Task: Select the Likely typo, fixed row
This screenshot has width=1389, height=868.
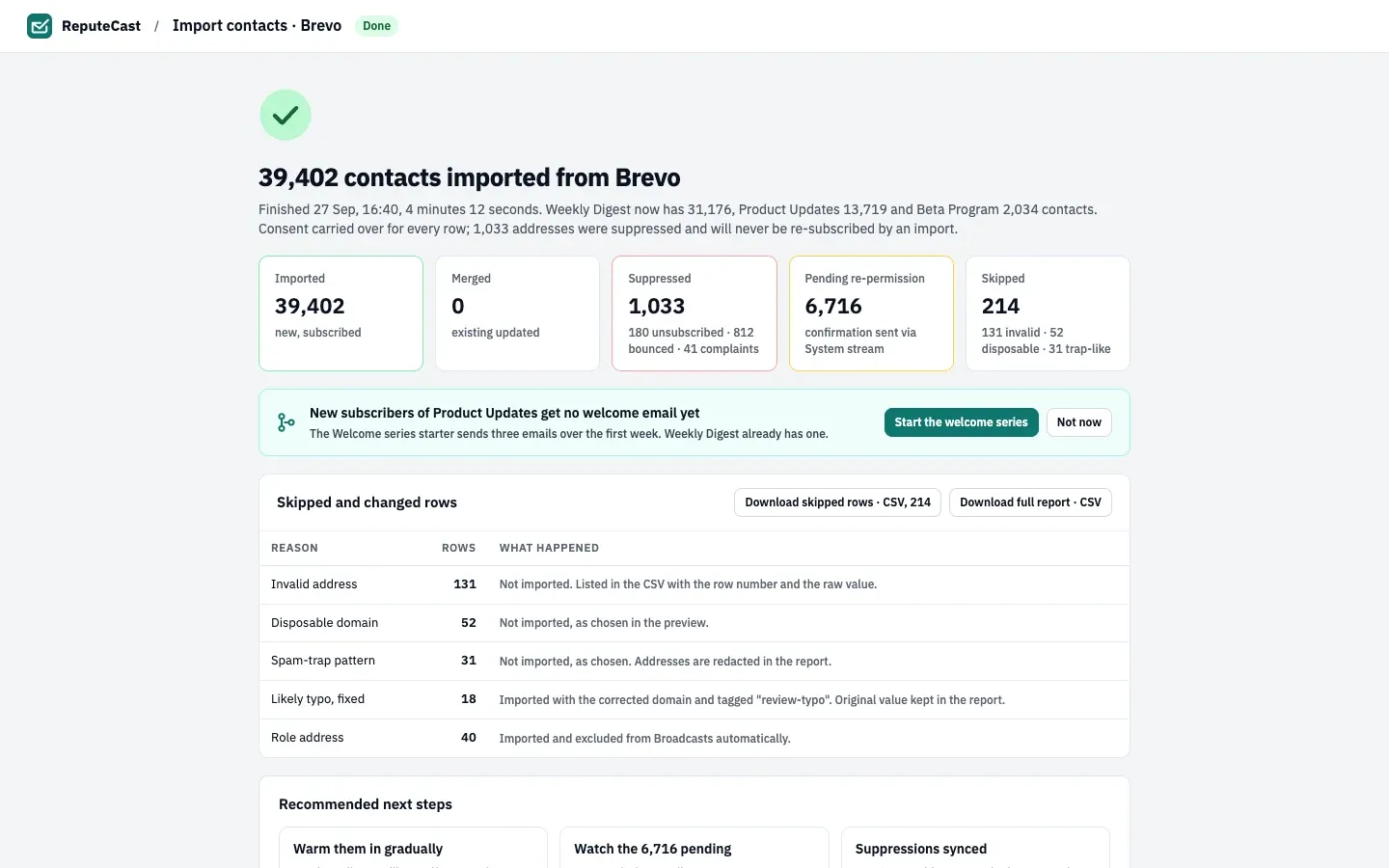Action: click(x=694, y=700)
